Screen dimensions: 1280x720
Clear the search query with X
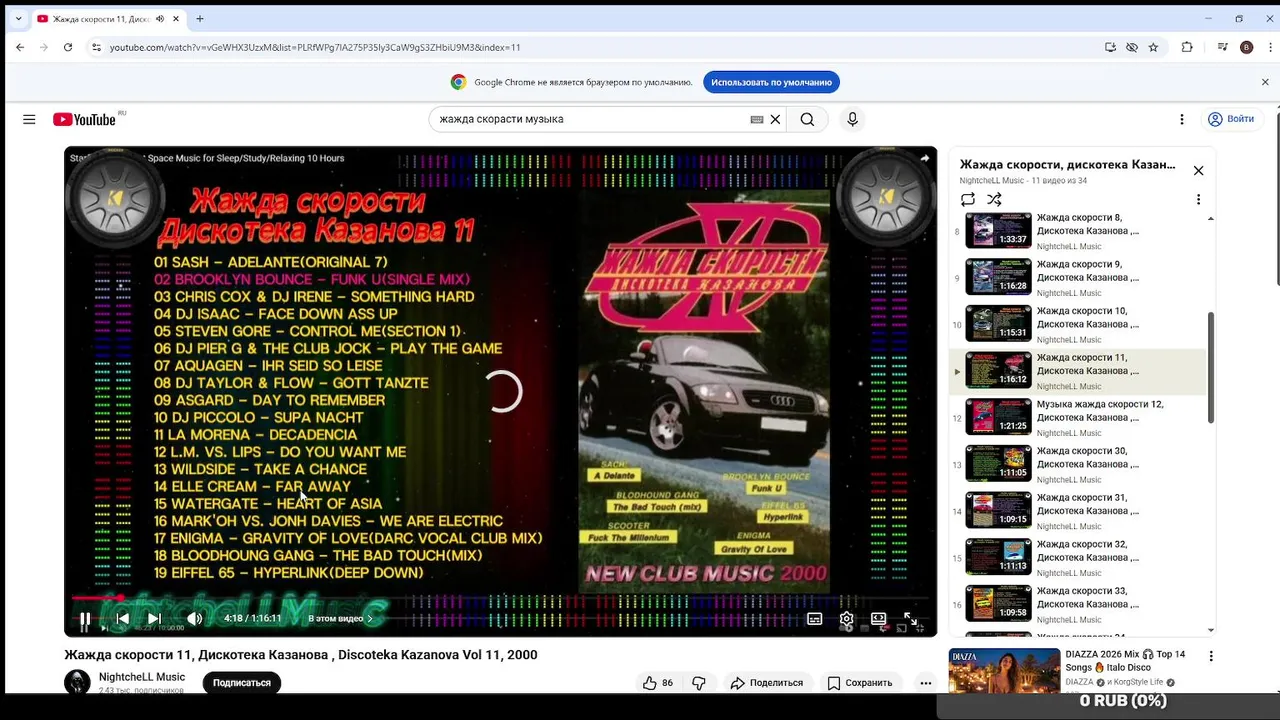(x=775, y=119)
